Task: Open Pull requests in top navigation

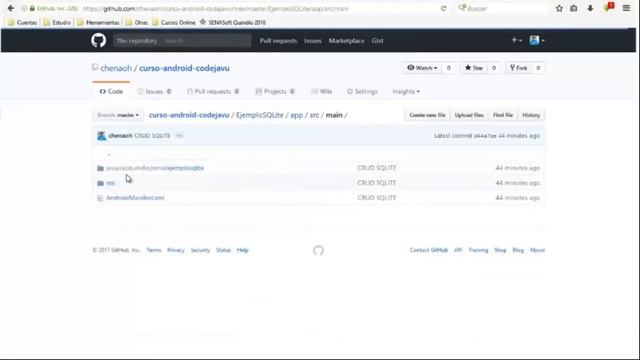Action: [278, 41]
